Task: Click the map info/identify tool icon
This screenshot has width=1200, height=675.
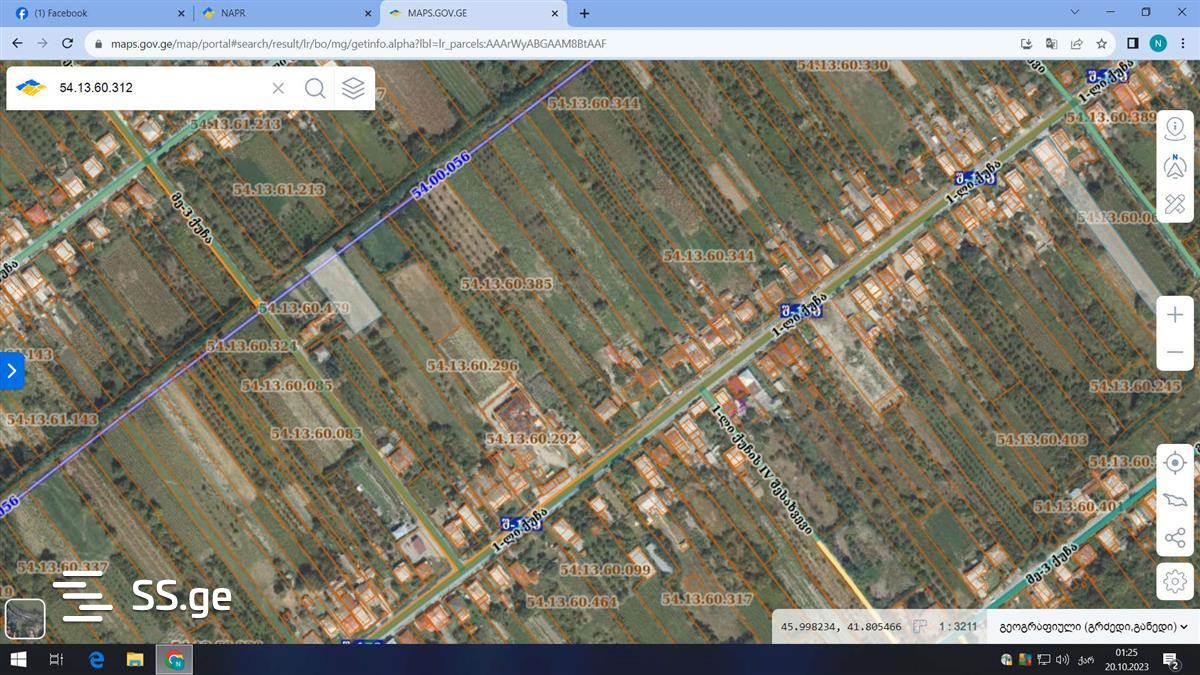Action: coord(1175,130)
